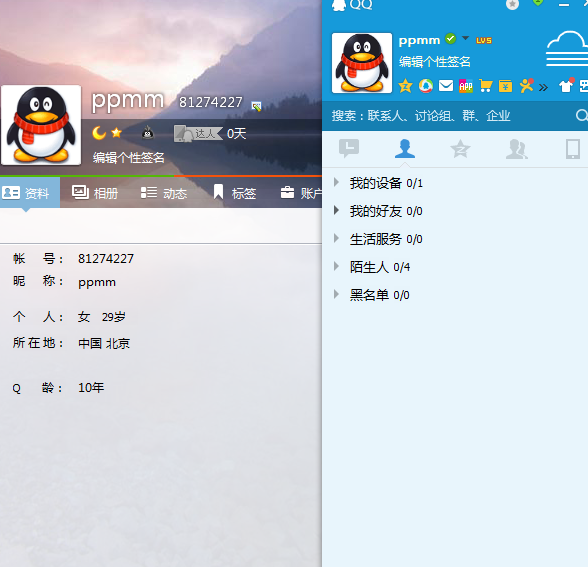Click the moon level icon on the profile
588x567 pixels.
99,133
